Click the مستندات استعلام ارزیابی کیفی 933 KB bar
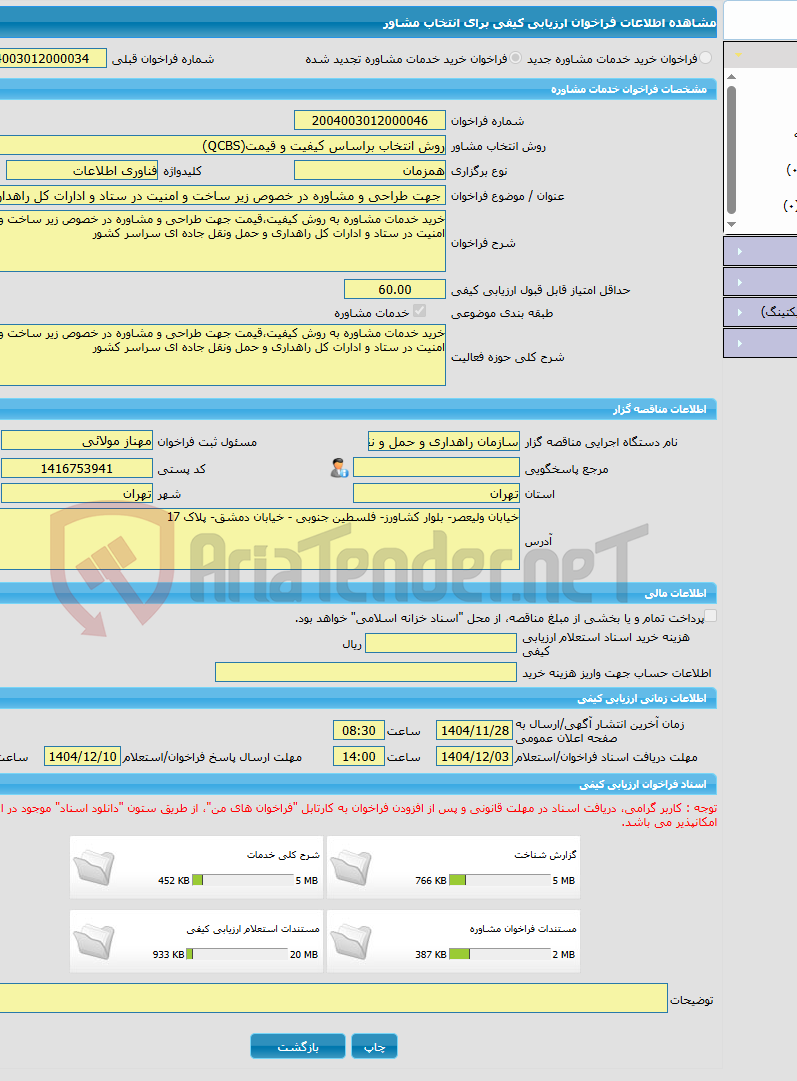This screenshot has width=797, height=1081. 238,954
